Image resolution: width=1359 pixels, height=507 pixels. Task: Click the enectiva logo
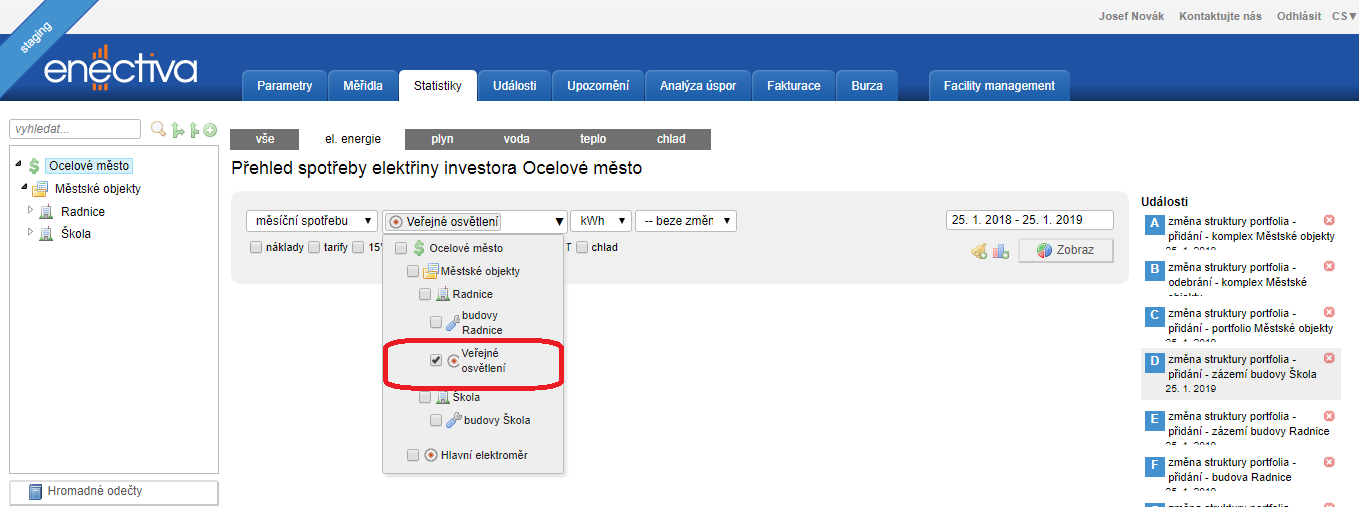120,69
